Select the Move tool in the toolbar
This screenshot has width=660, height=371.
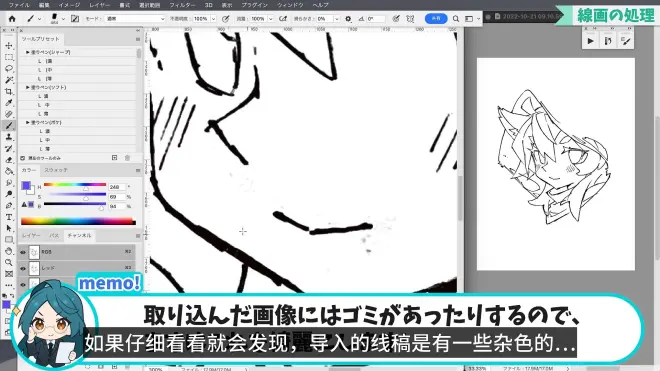point(9,45)
